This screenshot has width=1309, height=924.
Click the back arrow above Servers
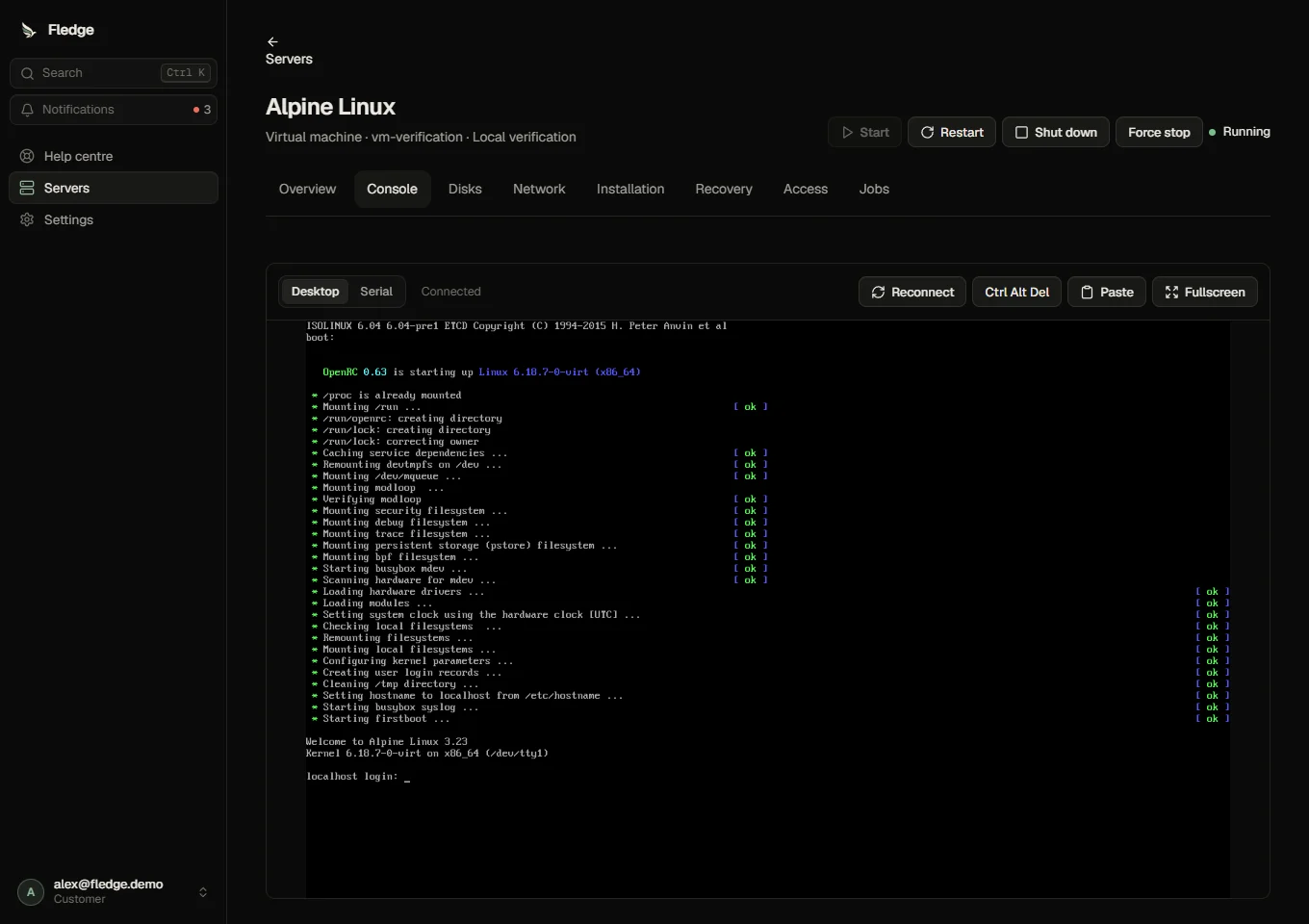272,41
